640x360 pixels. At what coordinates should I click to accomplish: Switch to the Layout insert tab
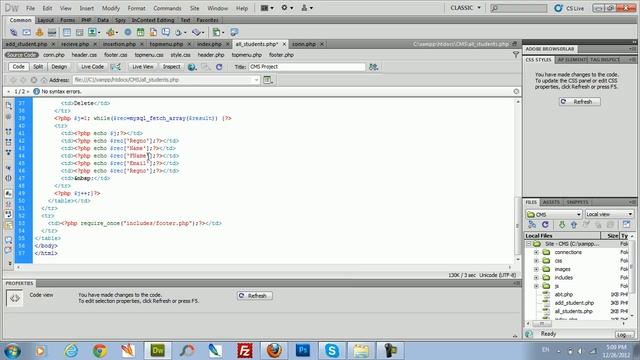click(45, 20)
